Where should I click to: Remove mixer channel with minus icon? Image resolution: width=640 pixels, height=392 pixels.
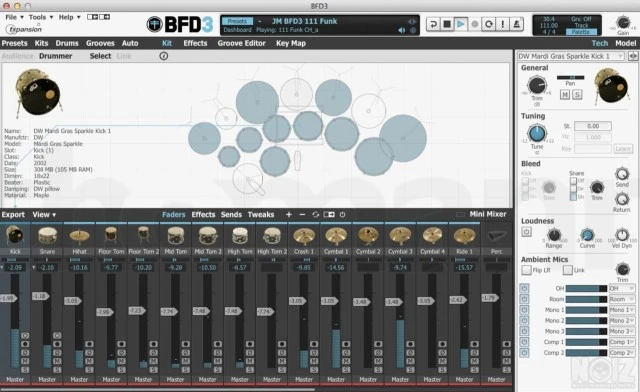pyautogui.click(x=302, y=214)
